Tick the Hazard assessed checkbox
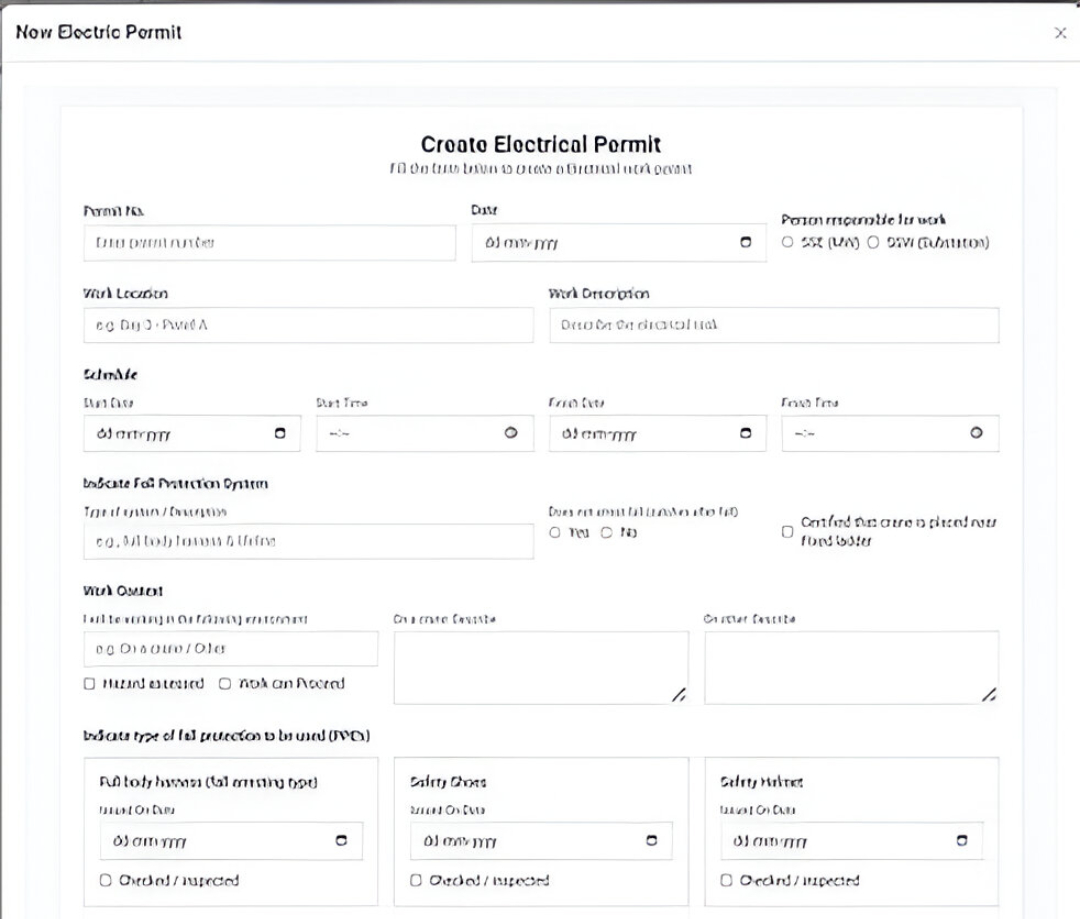The width and height of the screenshot is (1080, 919). 89,684
